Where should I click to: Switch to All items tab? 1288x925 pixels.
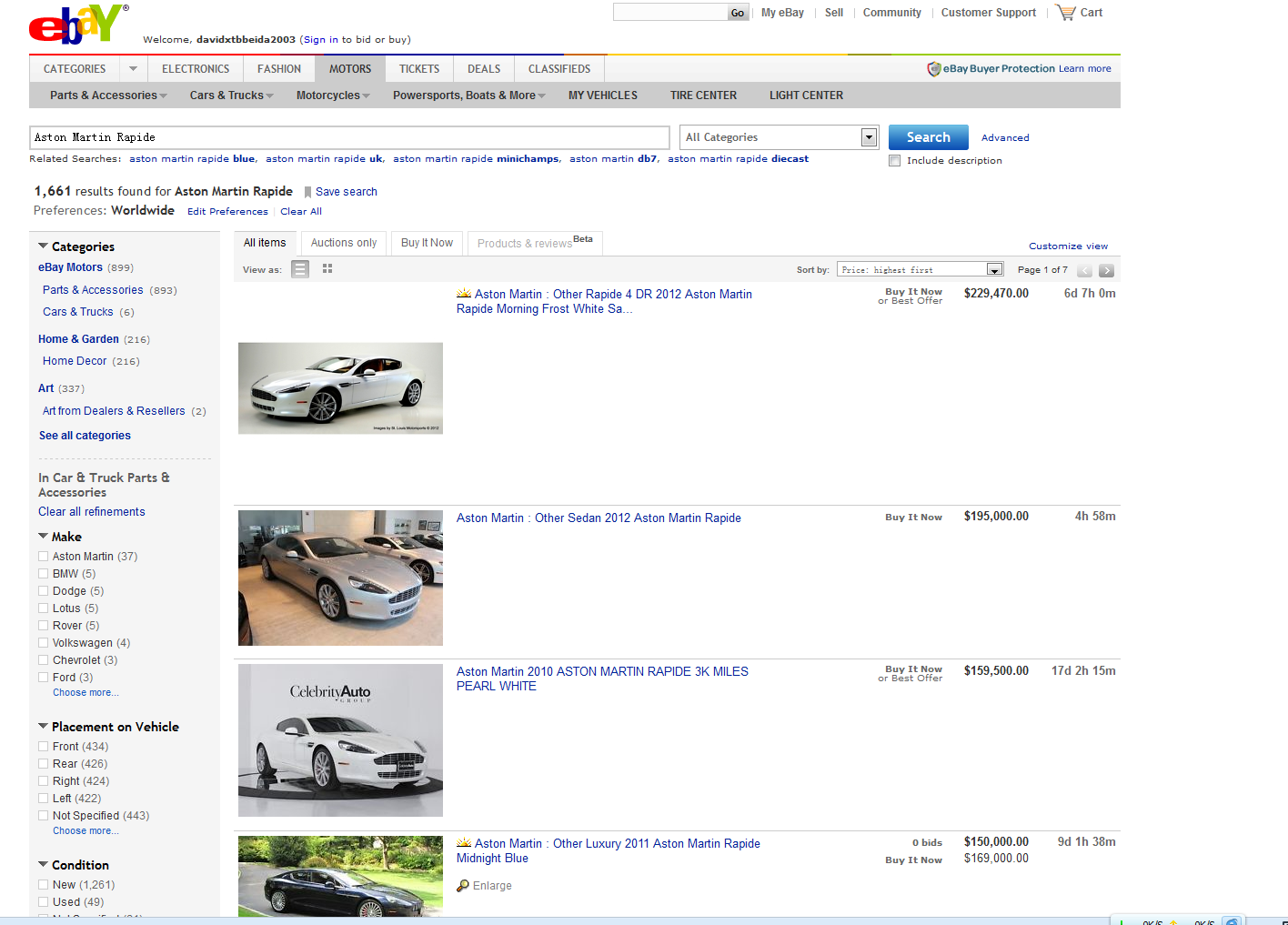265,243
